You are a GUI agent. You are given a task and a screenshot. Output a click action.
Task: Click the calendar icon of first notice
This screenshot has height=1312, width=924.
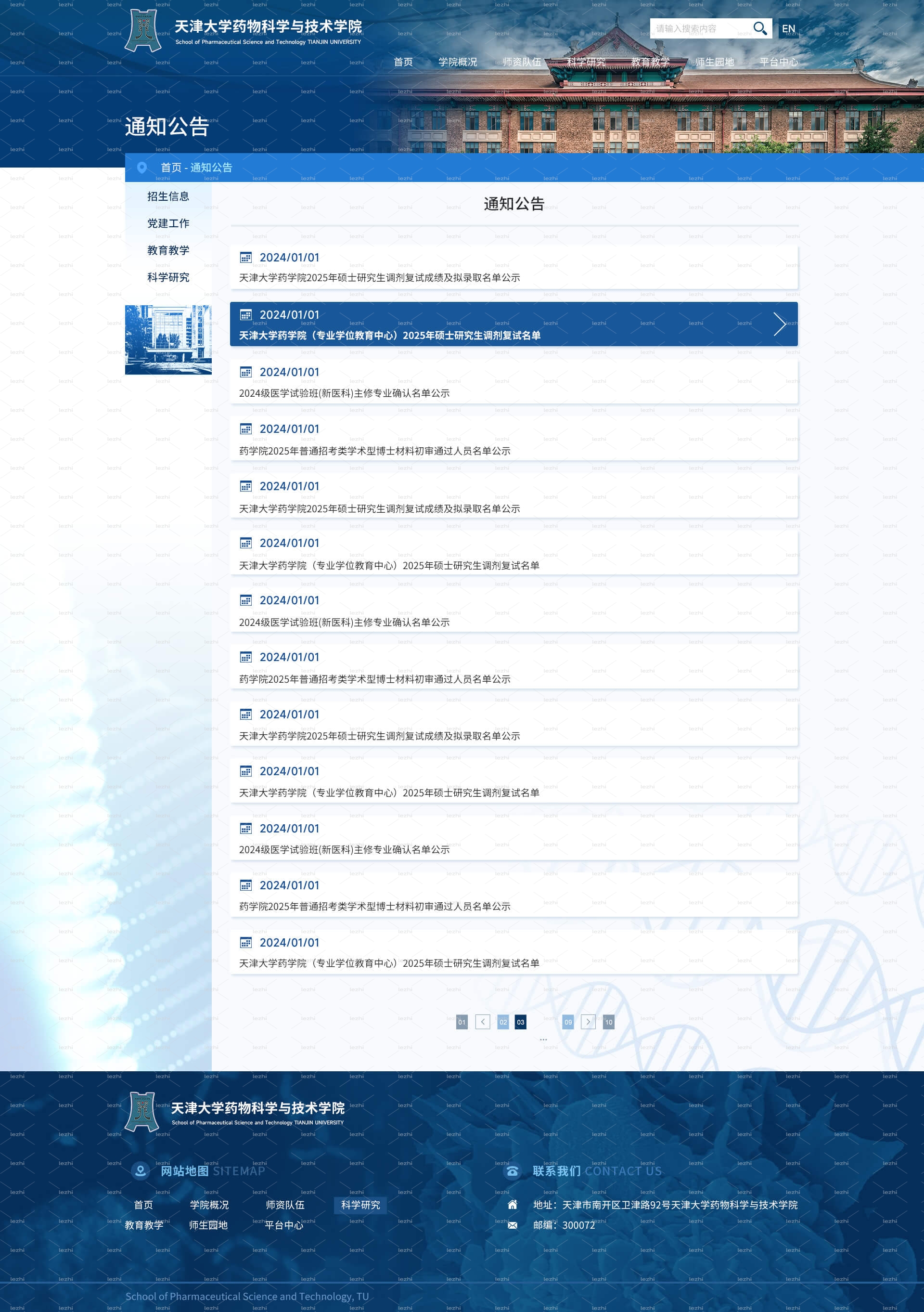(245, 258)
